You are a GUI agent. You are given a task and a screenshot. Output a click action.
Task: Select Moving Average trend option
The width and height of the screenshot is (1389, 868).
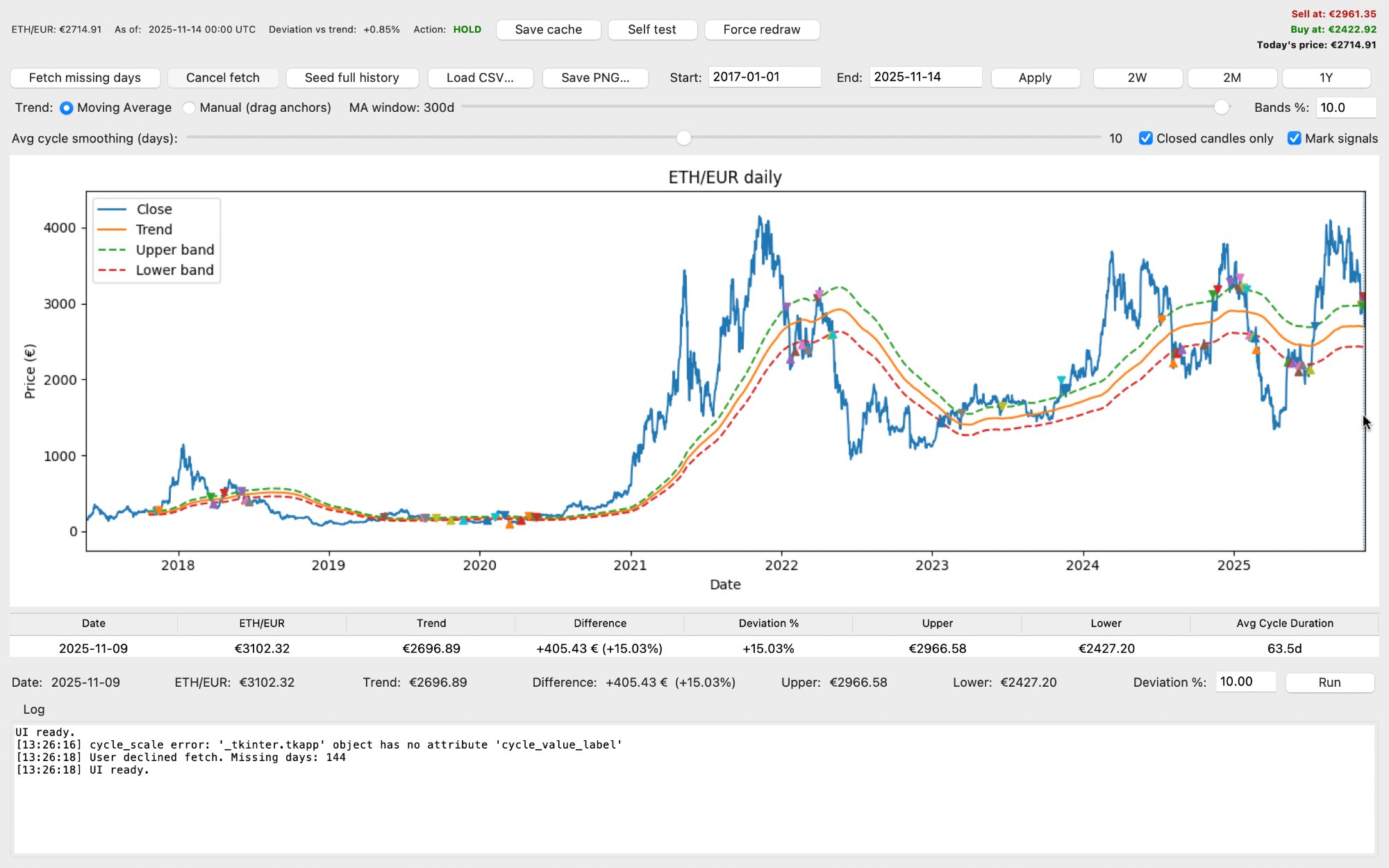point(67,108)
